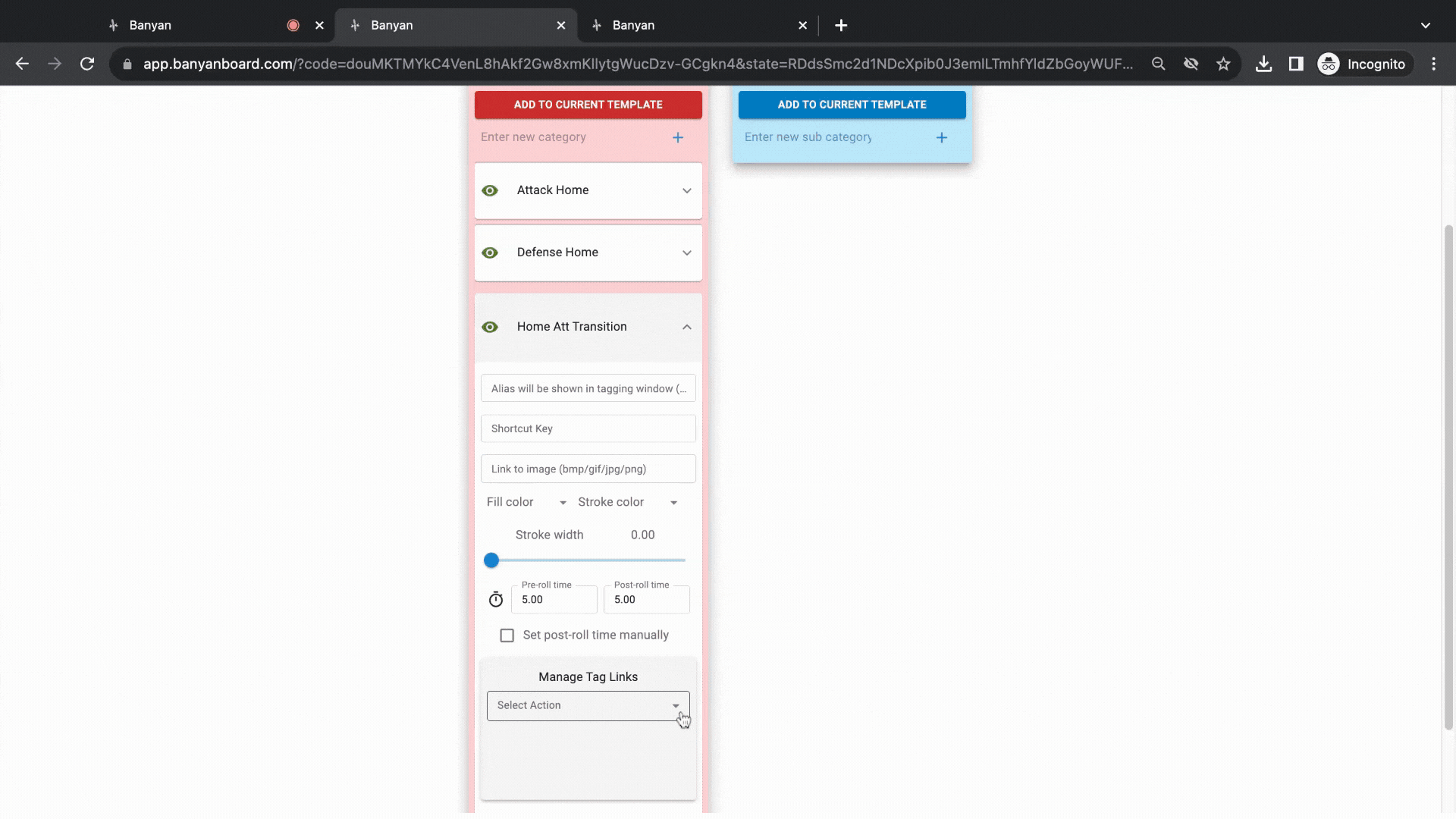Click the red Add To Current Template button

[588, 105]
